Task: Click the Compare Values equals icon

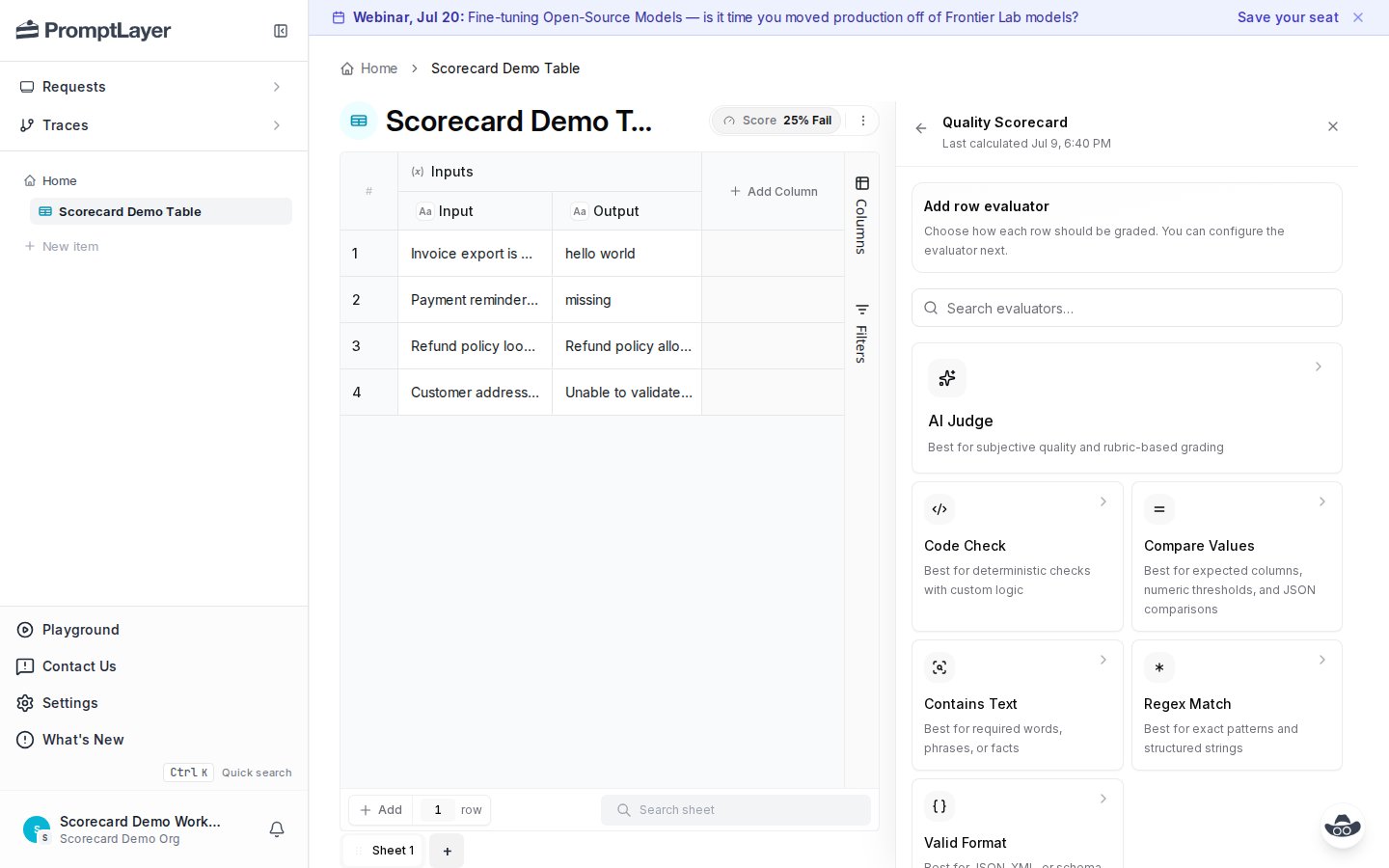Action: click(1159, 509)
